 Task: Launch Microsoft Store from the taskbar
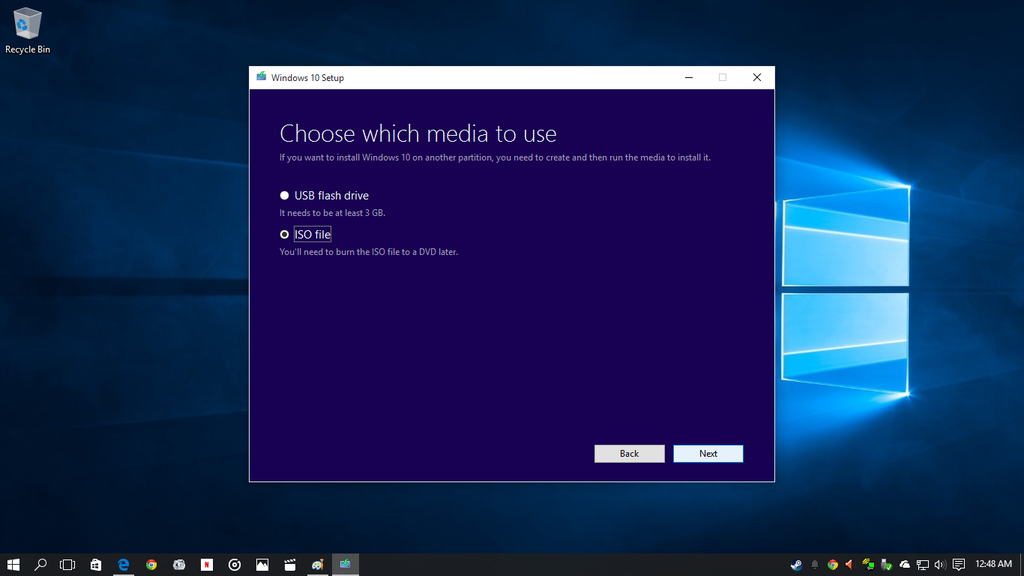95,564
